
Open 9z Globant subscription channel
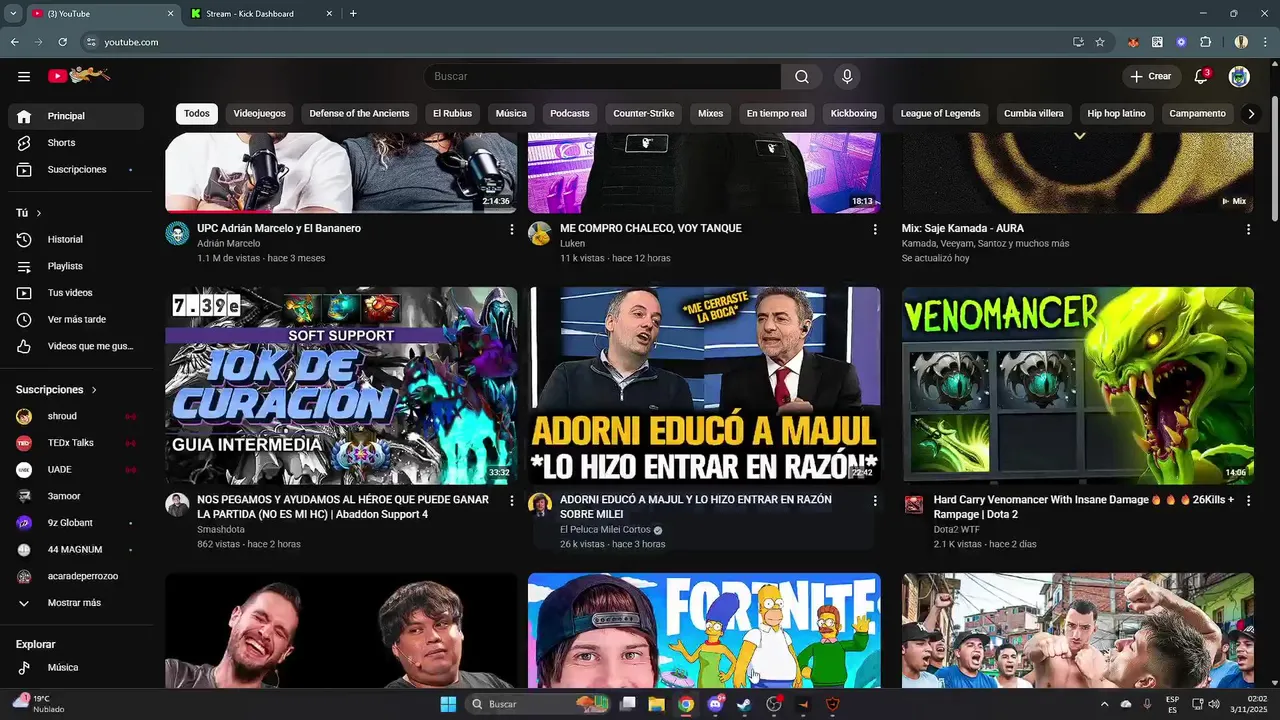pyautogui.click(x=76, y=523)
